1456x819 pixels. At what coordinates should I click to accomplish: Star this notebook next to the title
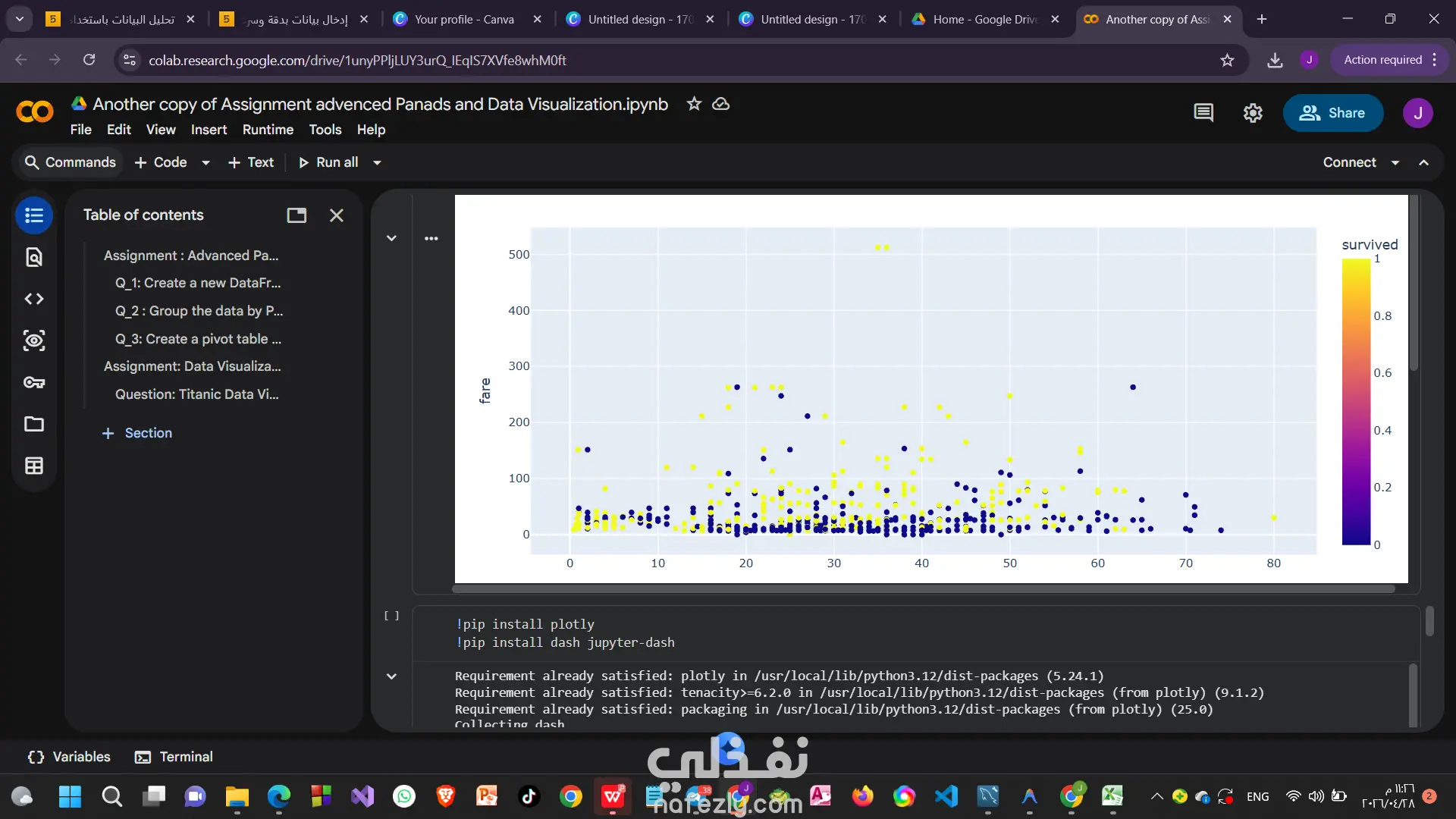tap(694, 104)
